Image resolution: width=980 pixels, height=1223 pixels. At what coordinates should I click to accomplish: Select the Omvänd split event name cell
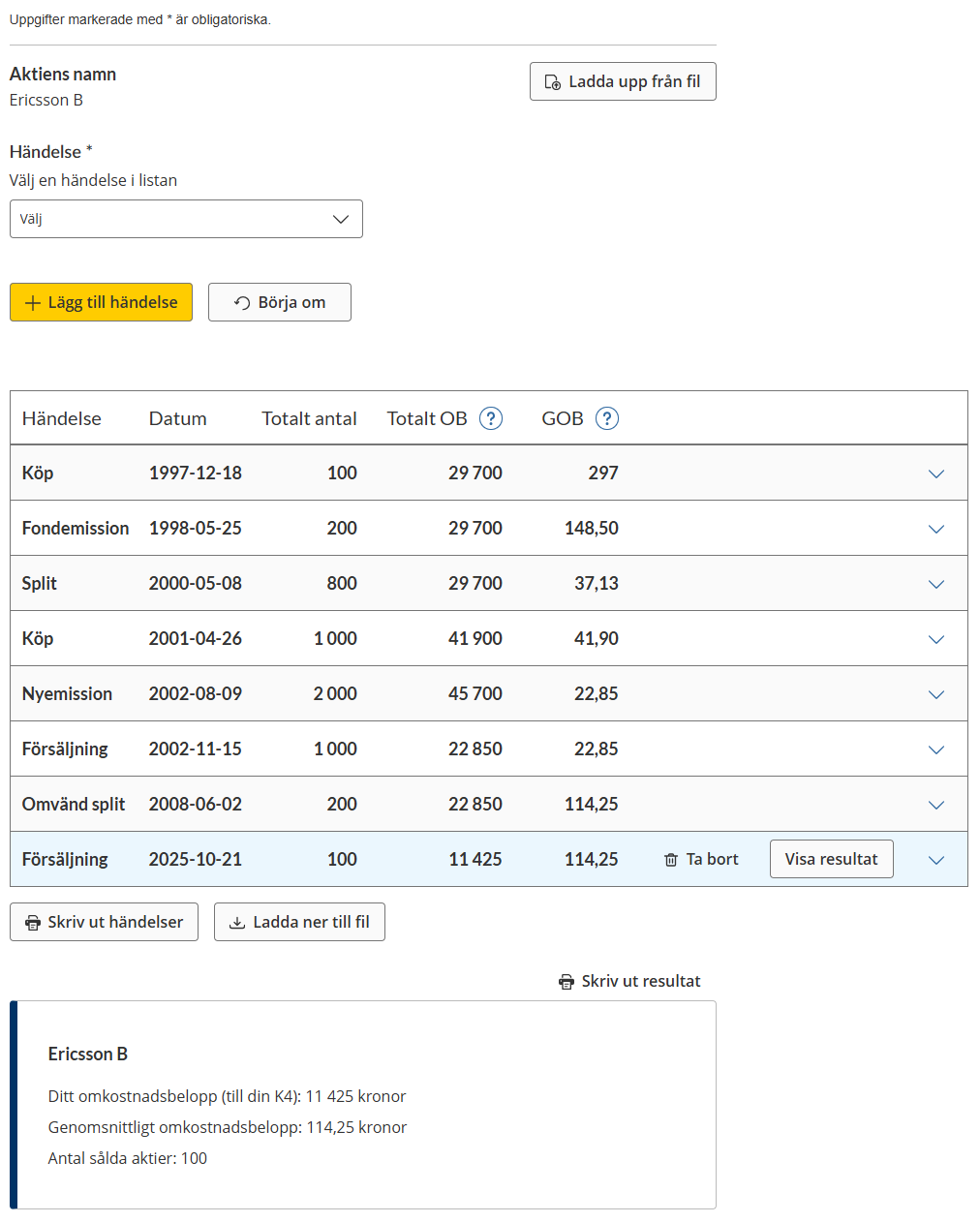pos(74,804)
